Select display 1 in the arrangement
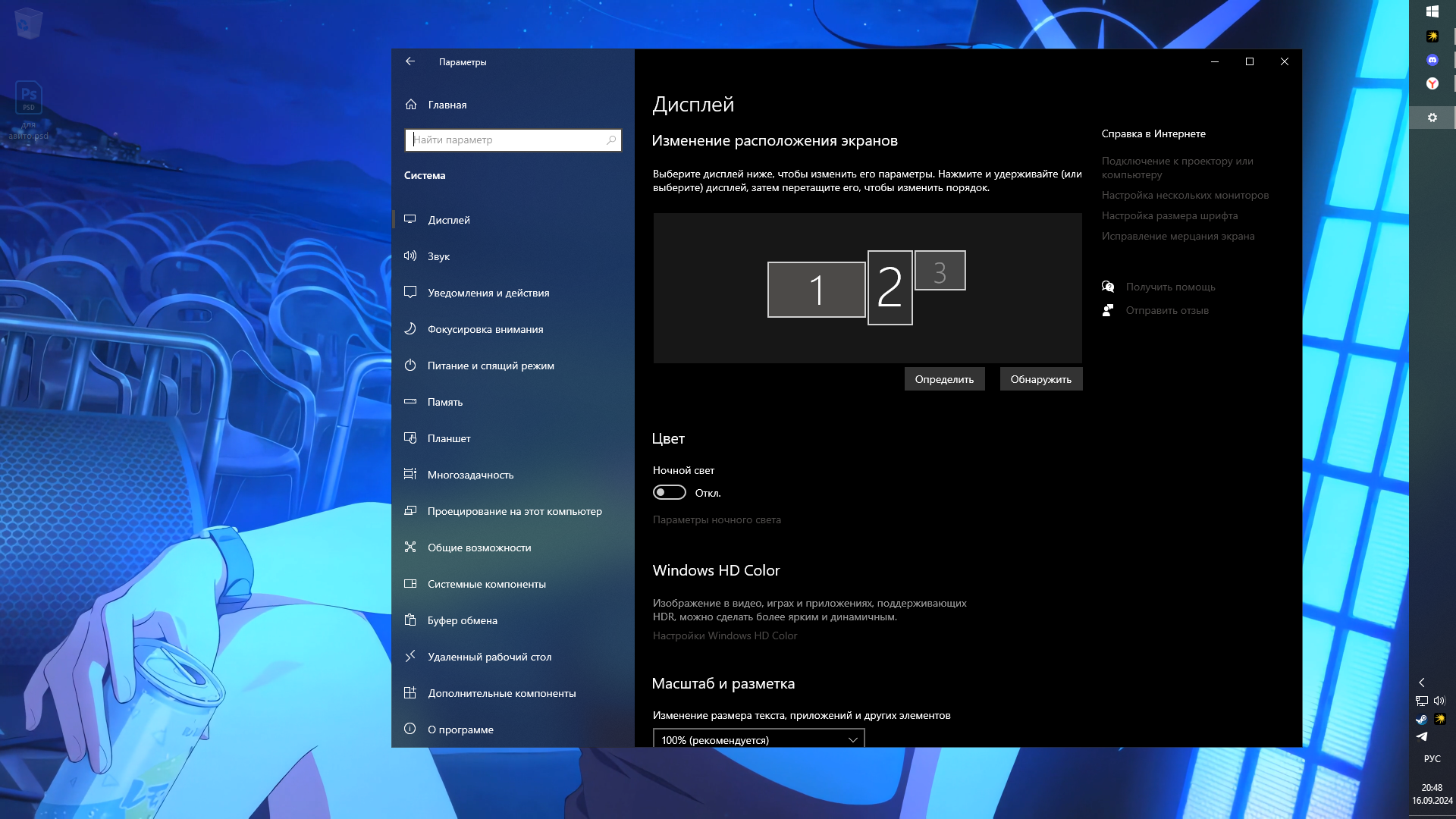The width and height of the screenshot is (1456, 819). 816,290
